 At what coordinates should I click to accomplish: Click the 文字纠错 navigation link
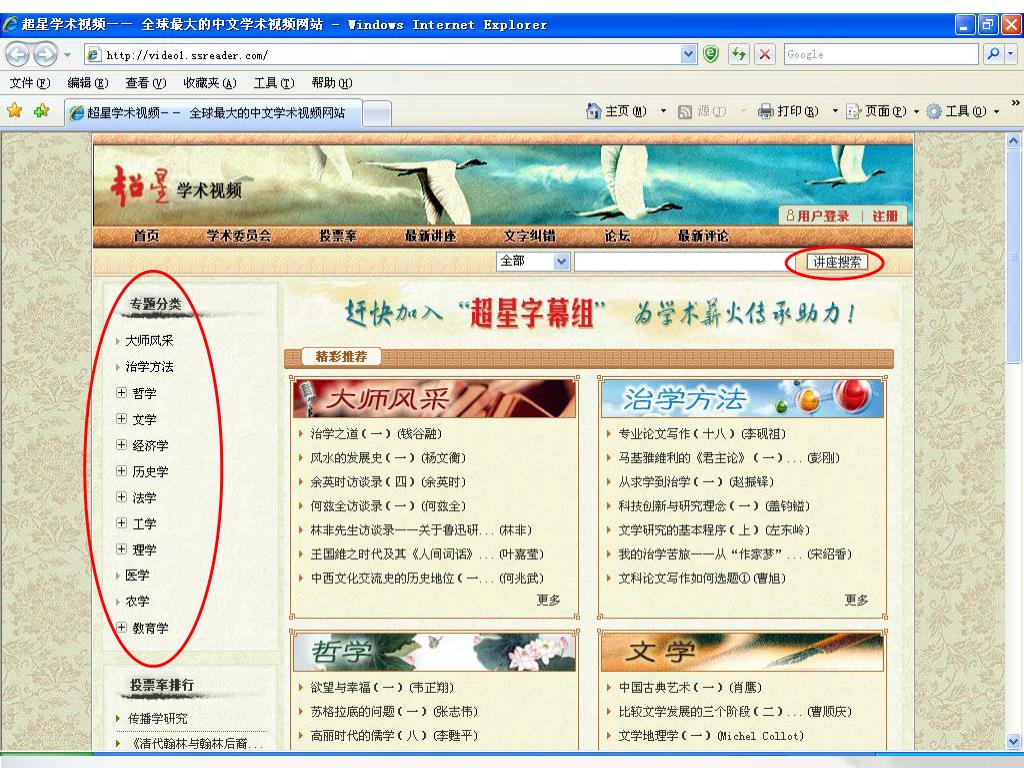[x=530, y=236]
